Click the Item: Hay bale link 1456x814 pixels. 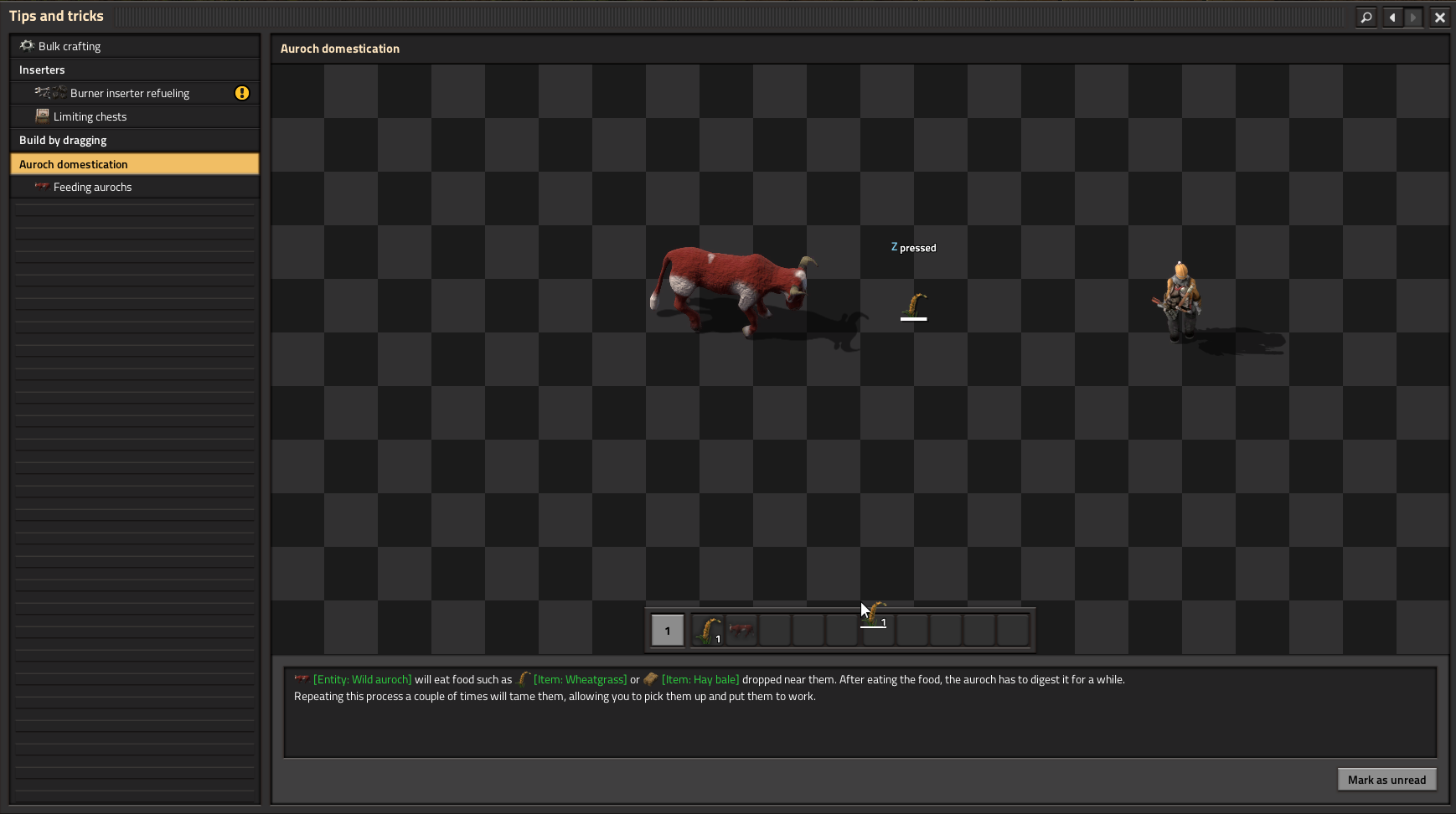700,679
